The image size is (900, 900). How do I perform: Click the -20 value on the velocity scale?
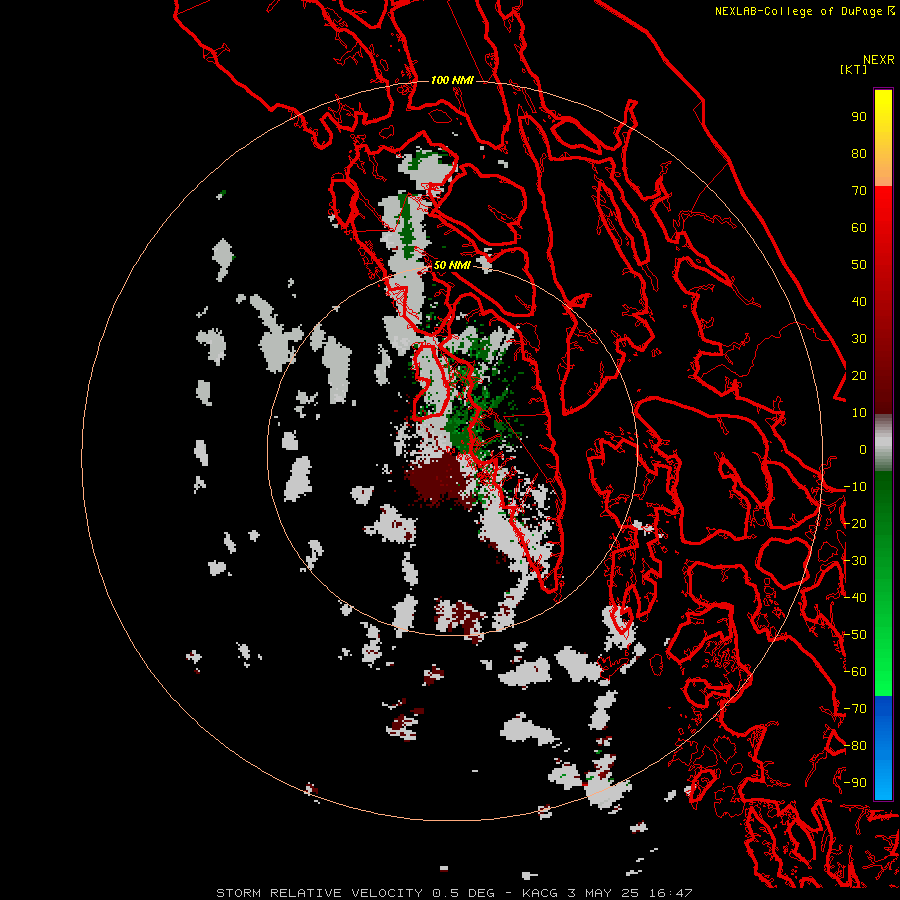click(x=855, y=524)
